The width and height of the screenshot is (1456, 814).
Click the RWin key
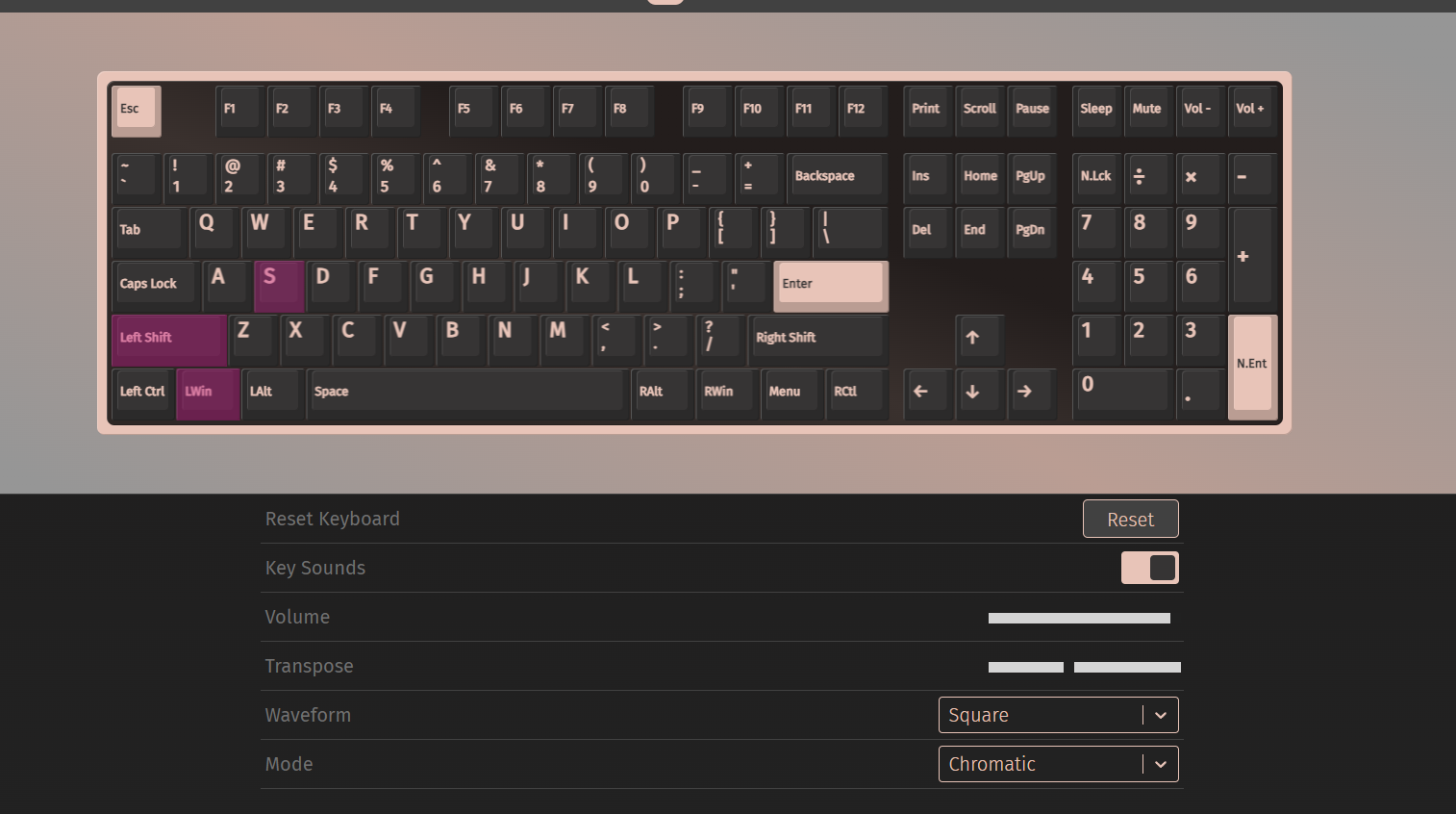point(728,394)
